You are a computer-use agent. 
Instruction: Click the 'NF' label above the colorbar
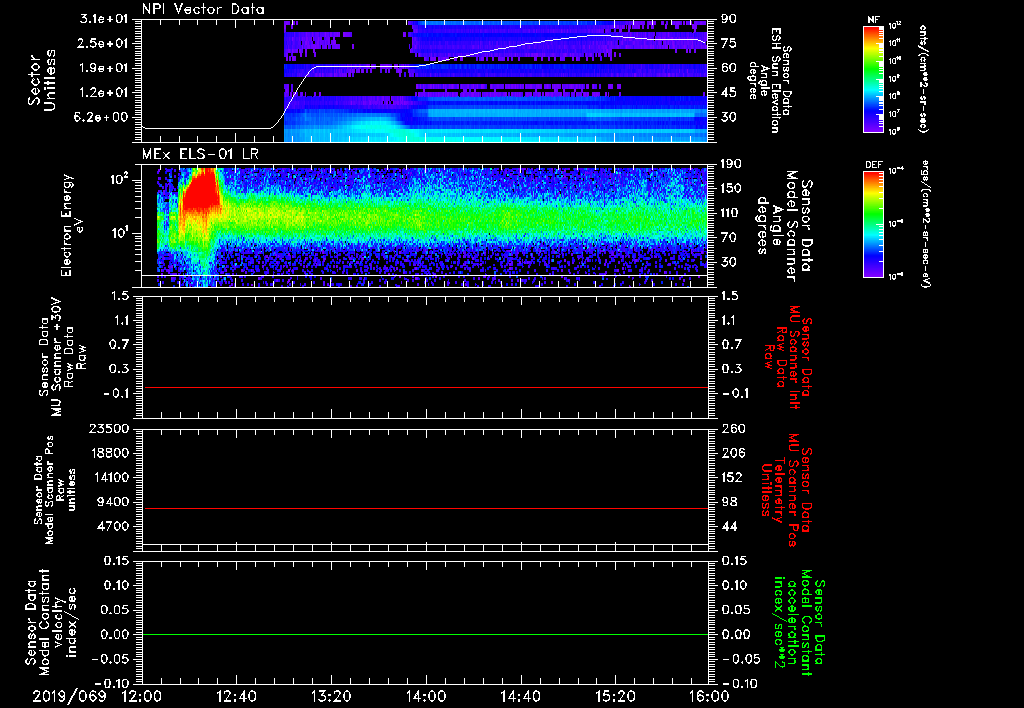point(873,20)
